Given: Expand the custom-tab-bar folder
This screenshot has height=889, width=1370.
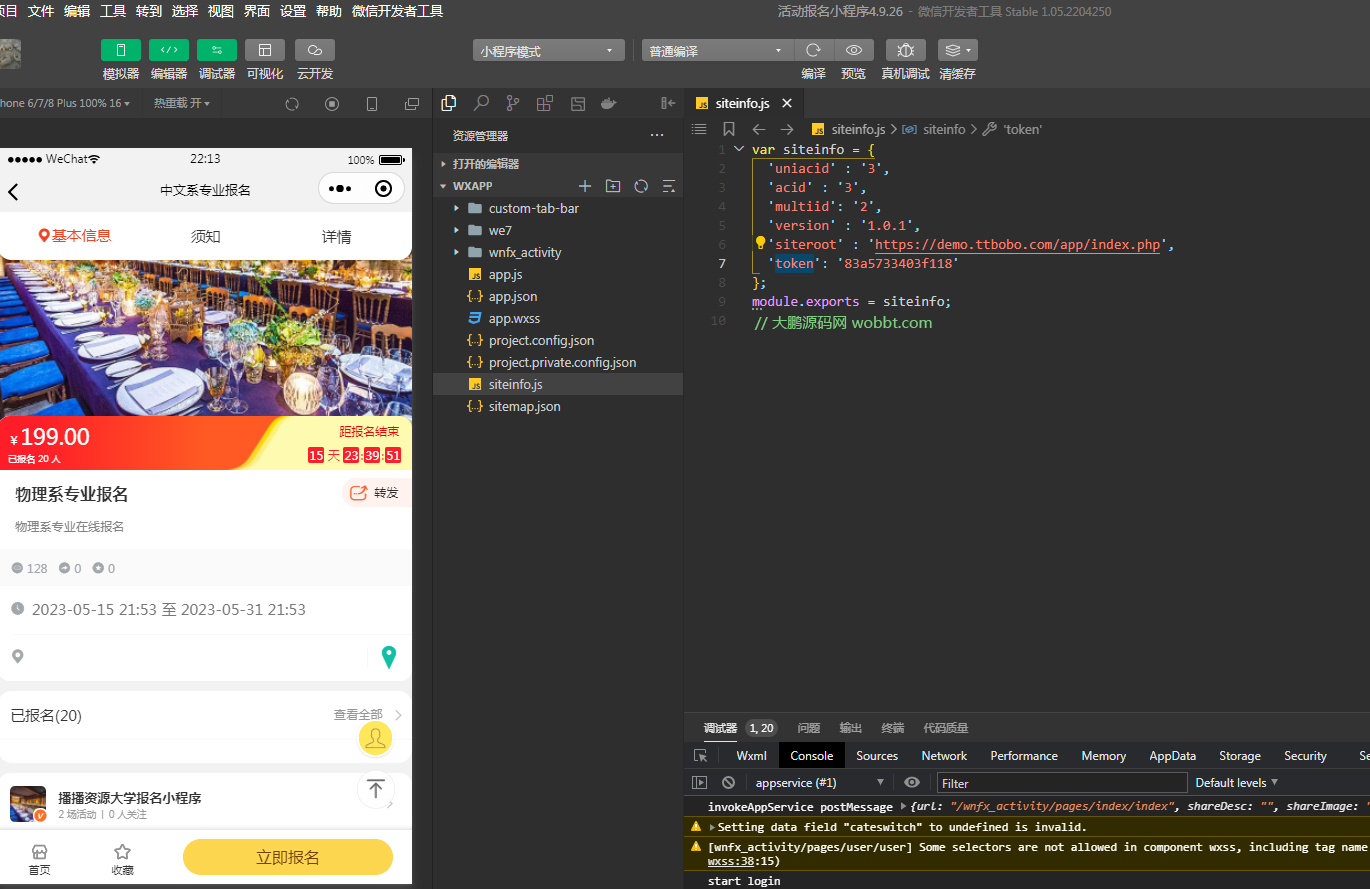Looking at the screenshot, I should (x=458, y=208).
